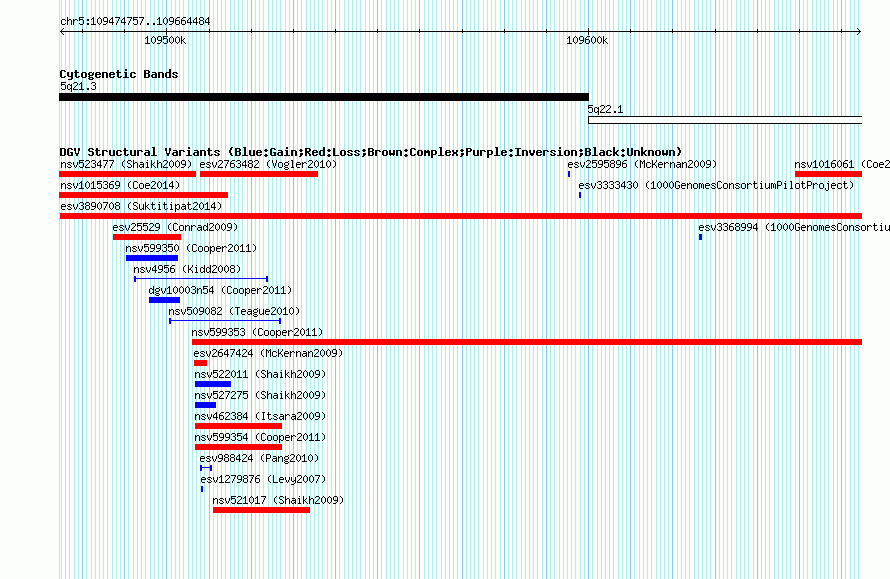Click the esv1279876 (Levy2007) label
This screenshot has width=890, height=579.
click(x=263, y=479)
